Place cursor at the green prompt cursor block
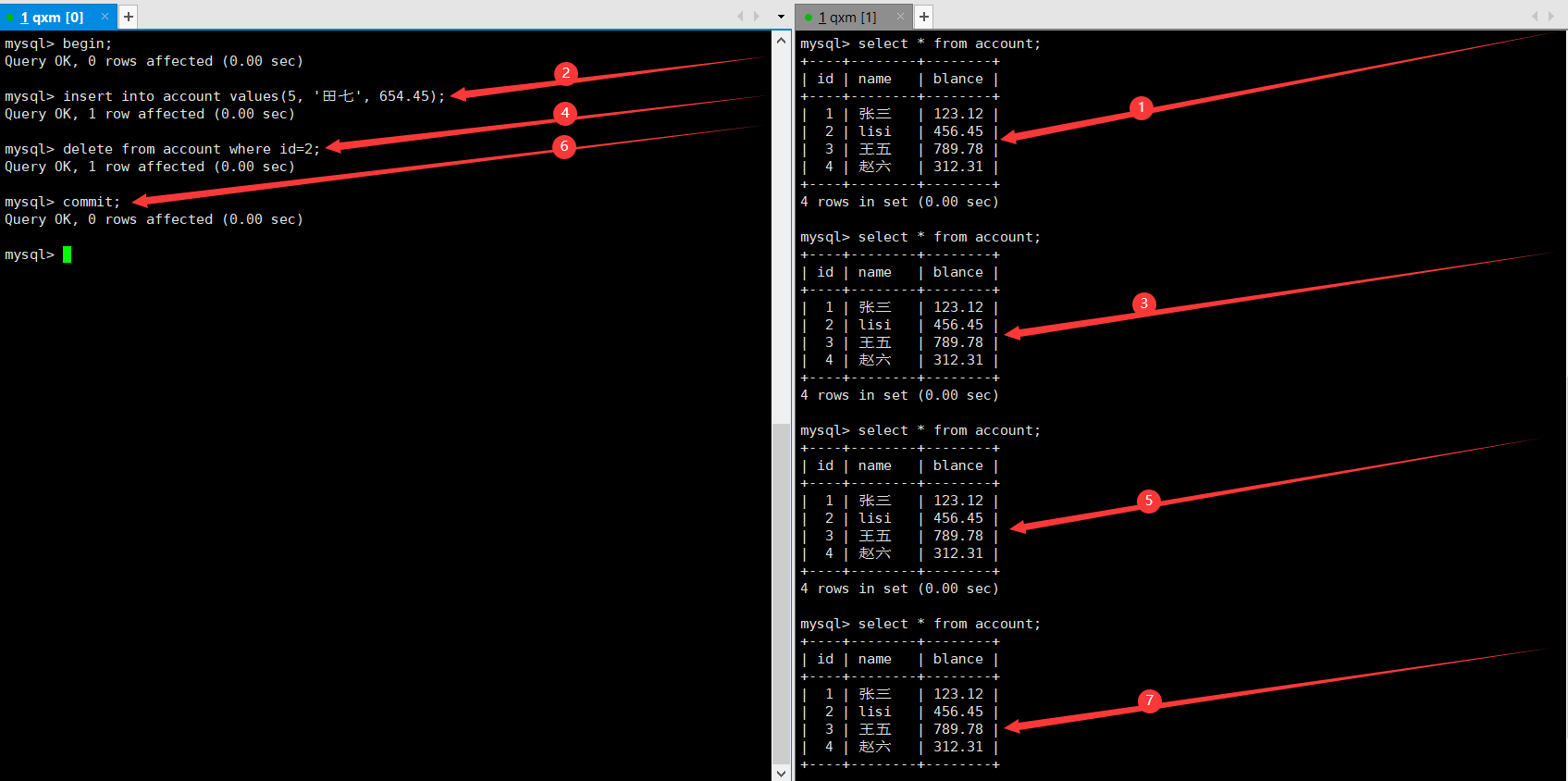 tap(67, 254)
